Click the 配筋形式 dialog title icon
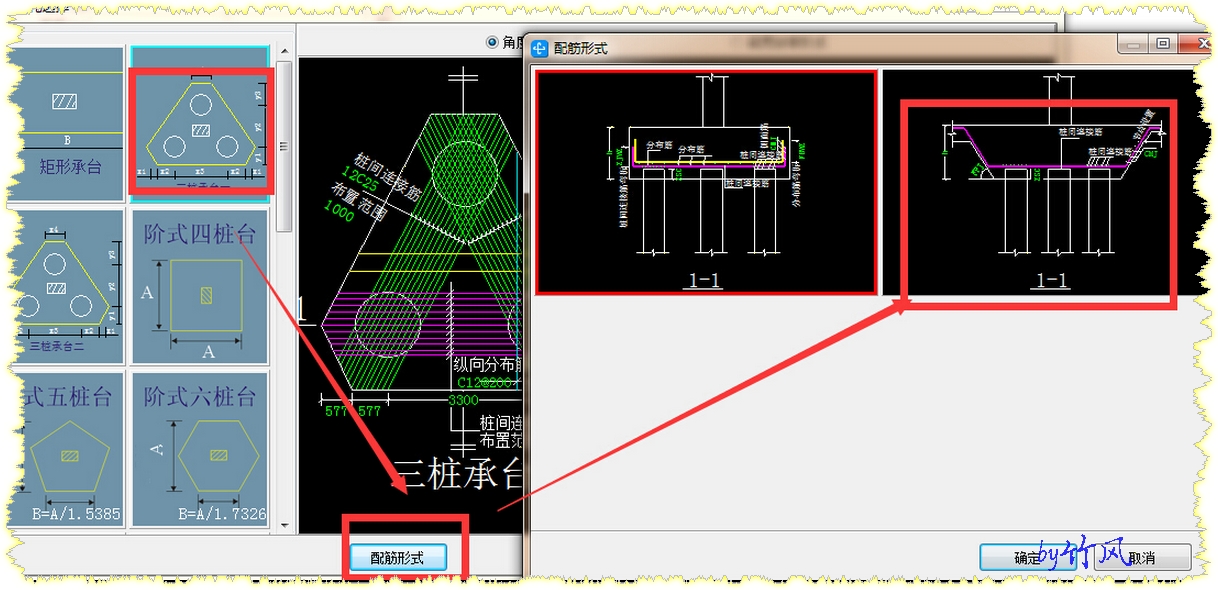1218x590 pixels. [540, 47]
